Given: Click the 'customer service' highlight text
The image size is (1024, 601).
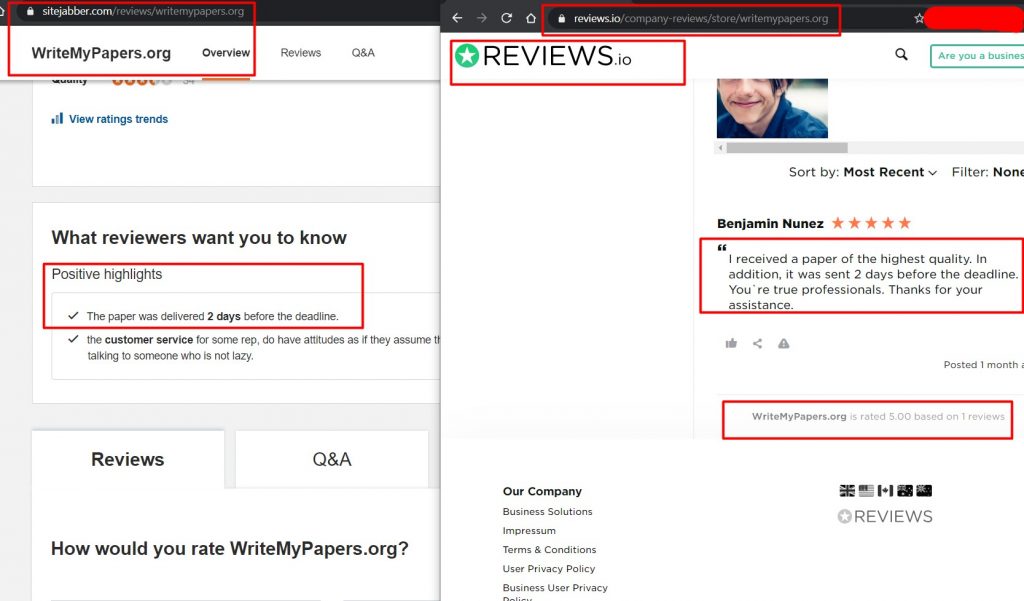Looking at the screenshot, I should (149, 340).
